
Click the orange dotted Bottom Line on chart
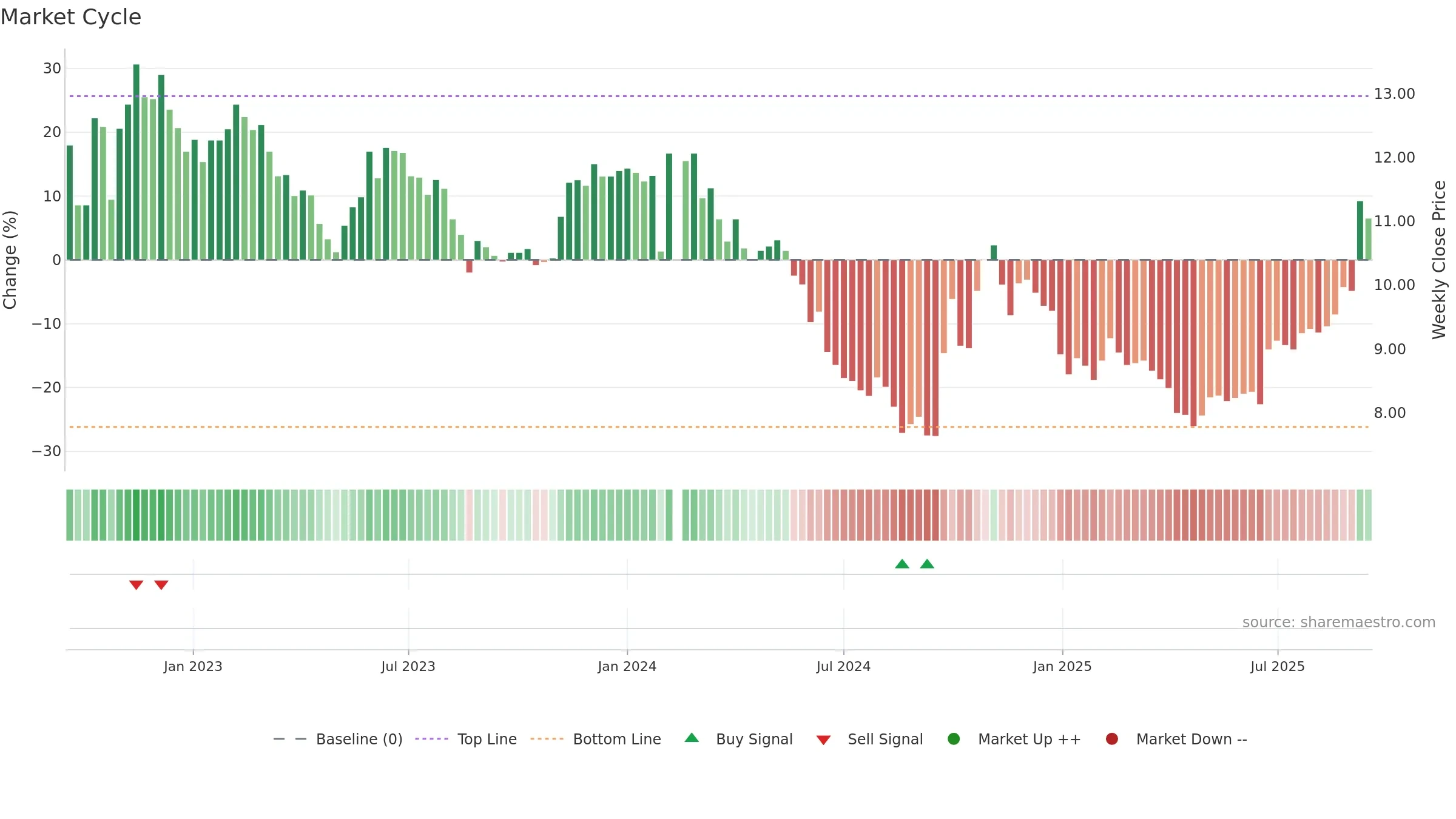[x=719, y=427]
